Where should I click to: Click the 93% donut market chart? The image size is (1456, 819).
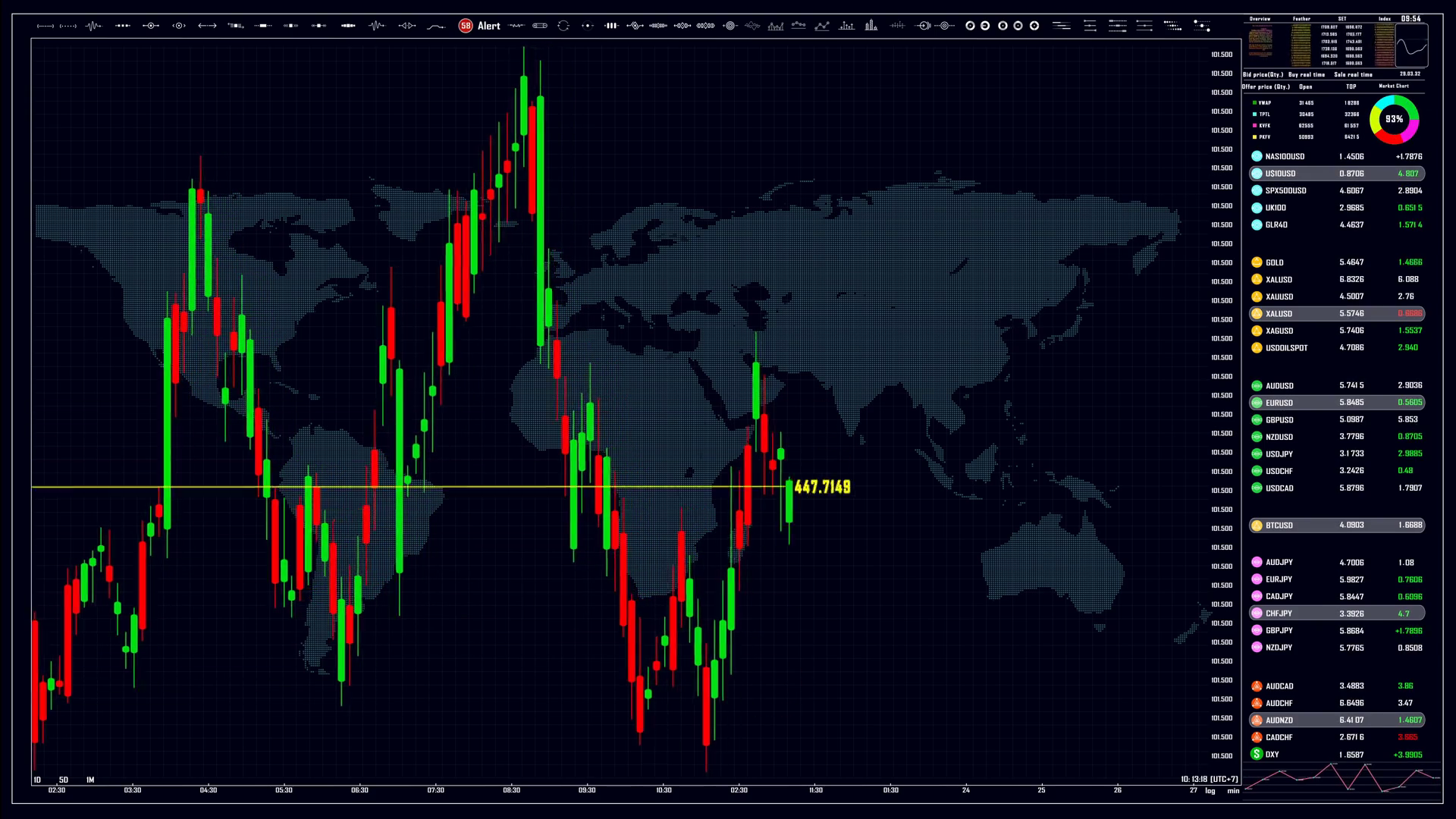[x=1394, y=119]
